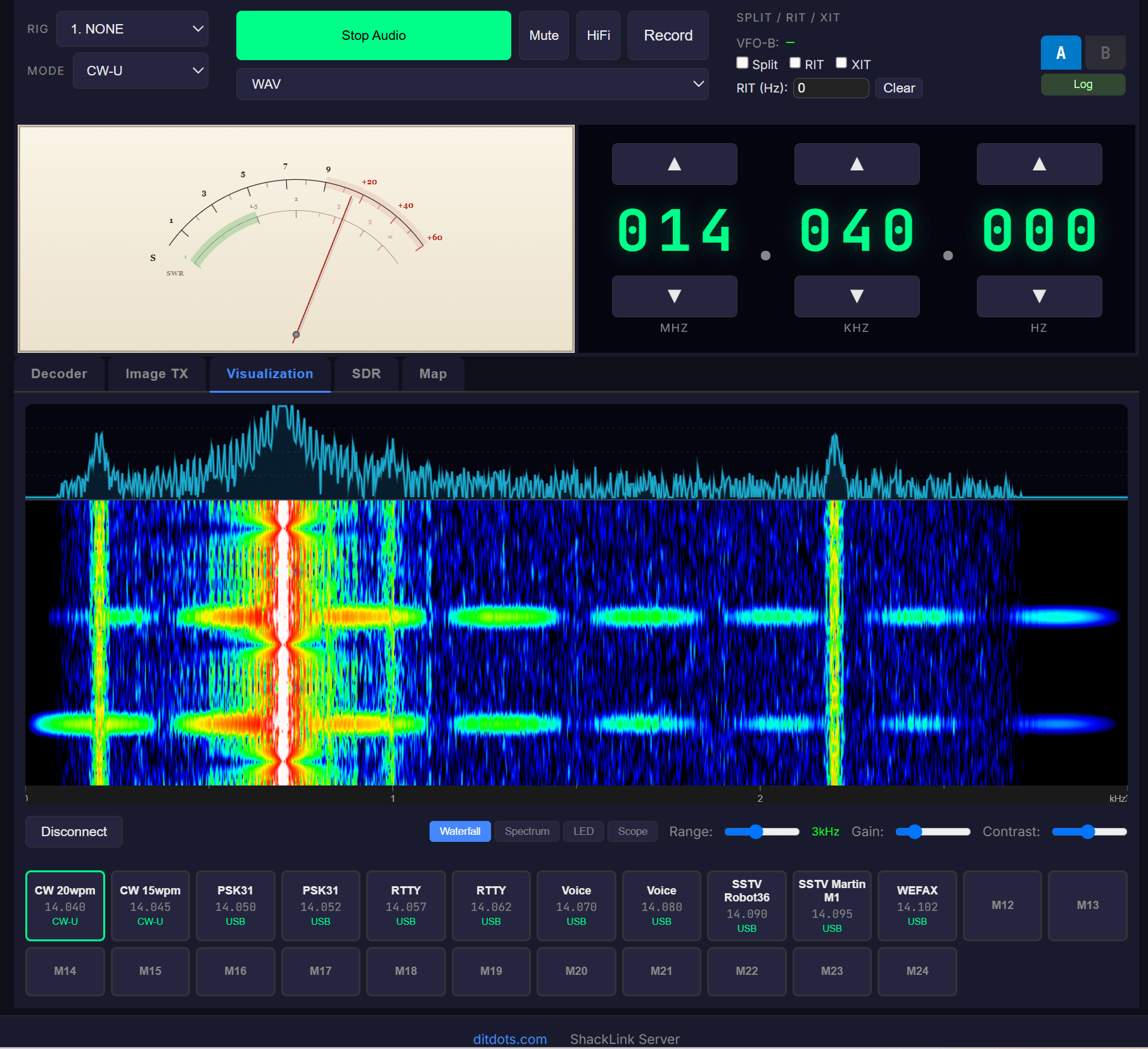Click the 000 Hz frequency digits
The height and width of the screenshot is (1049, 1148).
[x=1039, y=231]
